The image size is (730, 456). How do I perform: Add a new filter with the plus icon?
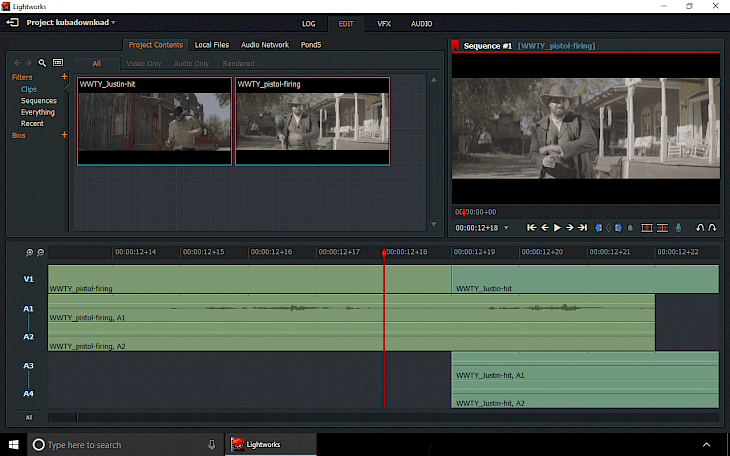click(64, 76)
